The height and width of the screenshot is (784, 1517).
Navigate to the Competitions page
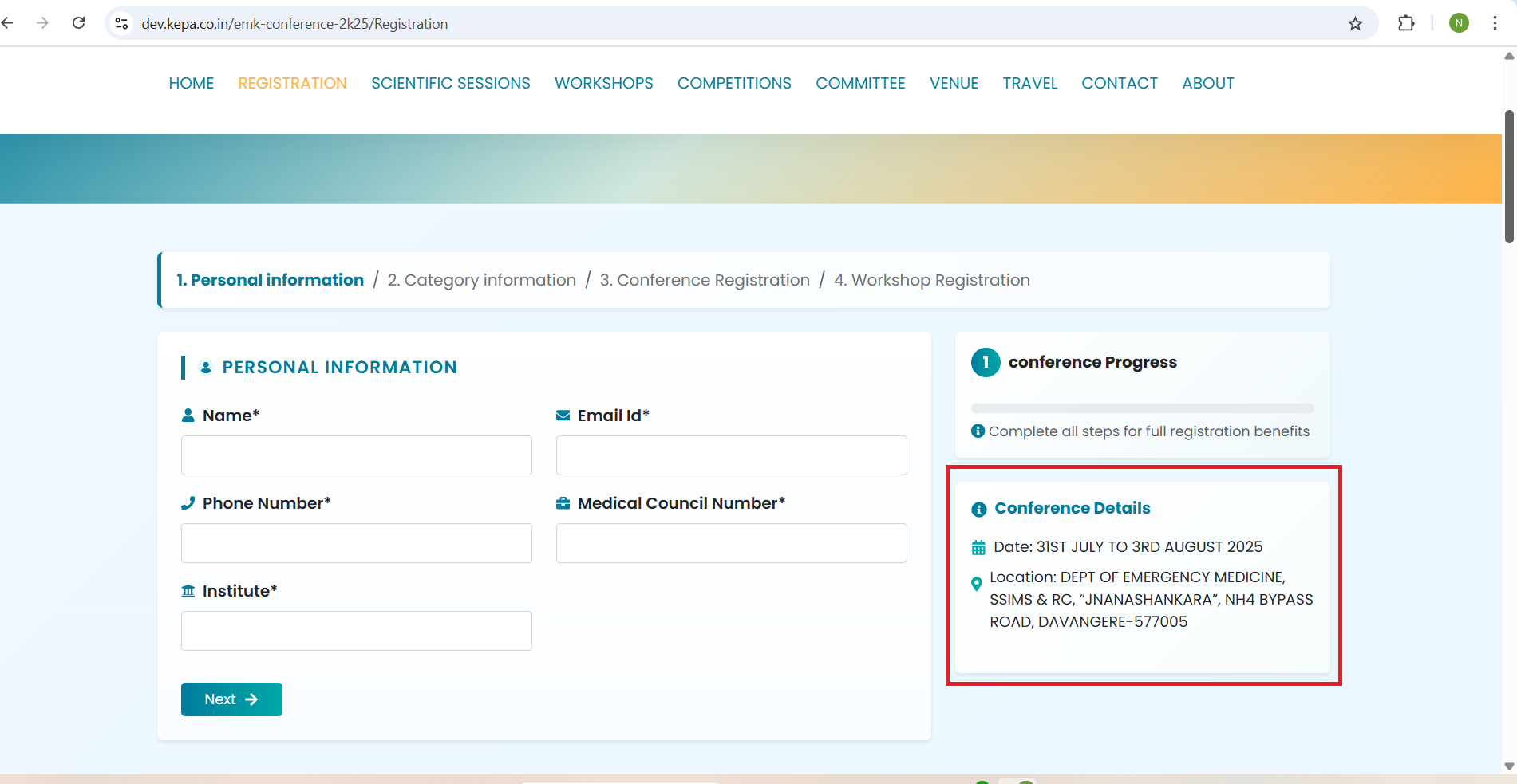pos(734,83)
